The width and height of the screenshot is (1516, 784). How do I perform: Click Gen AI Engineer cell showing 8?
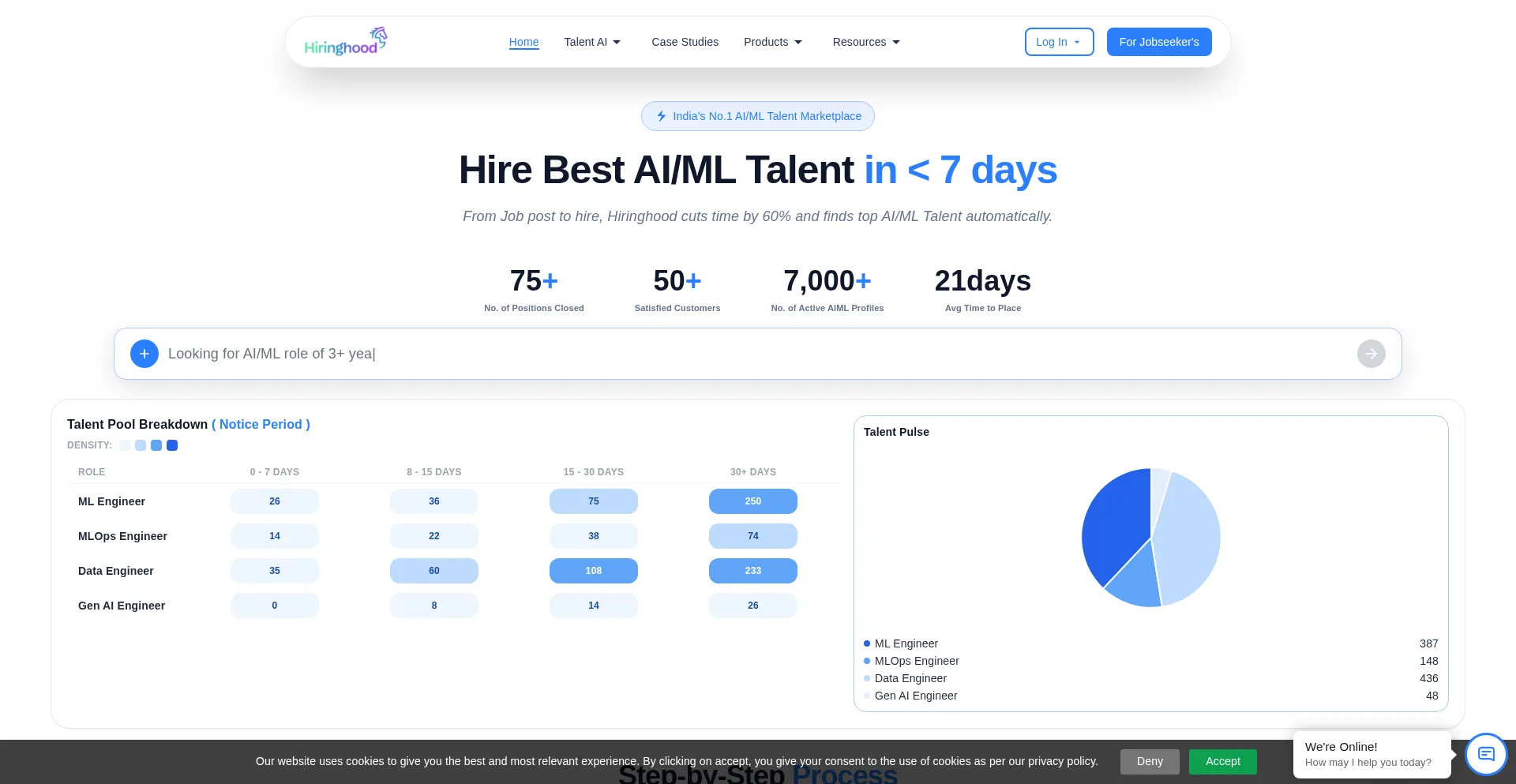coord(434,606)
